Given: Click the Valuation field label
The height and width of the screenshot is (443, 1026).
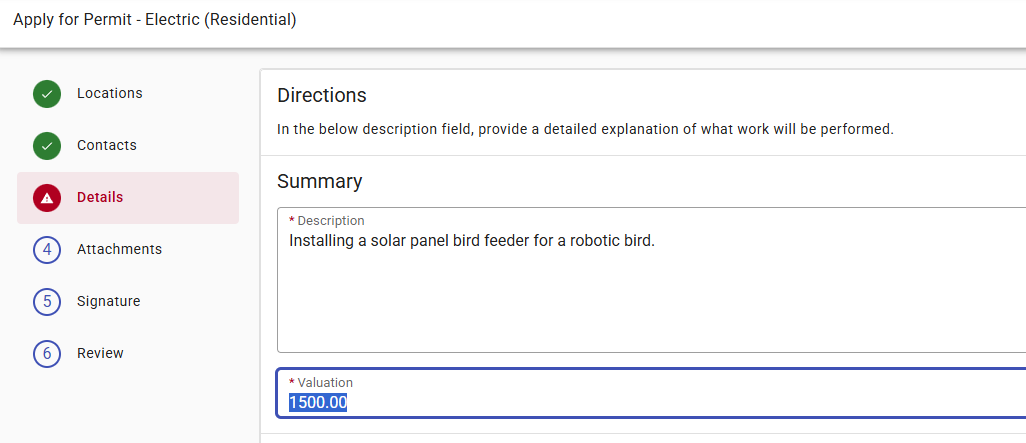Looking at the screenshot, I should pyautogui.click(x=325, y=383).
